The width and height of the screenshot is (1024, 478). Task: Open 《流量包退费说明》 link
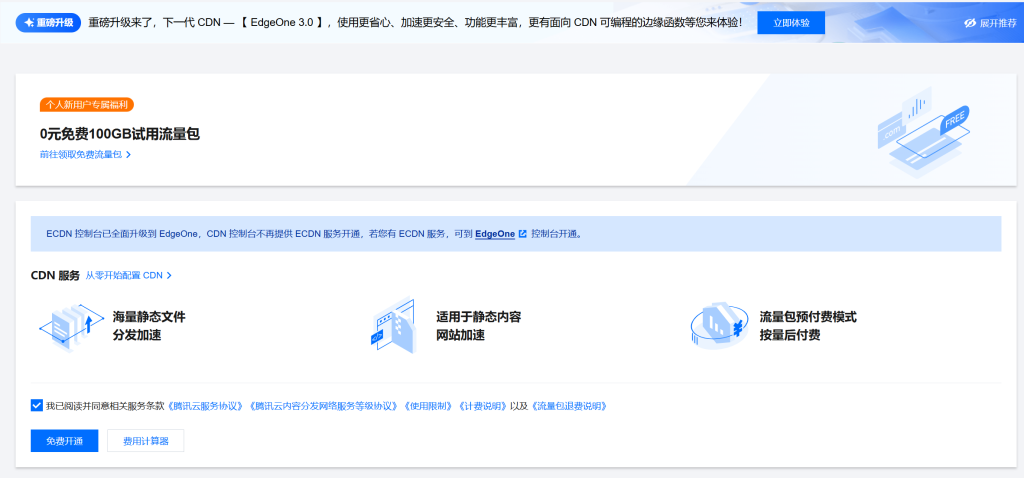pyautogui.click(x=569, y=406)
